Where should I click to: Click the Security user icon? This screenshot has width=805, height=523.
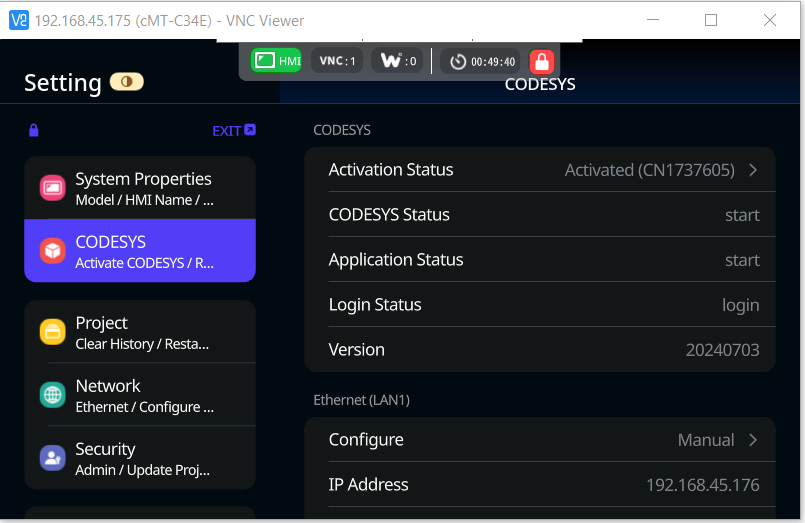coord(52,458)
